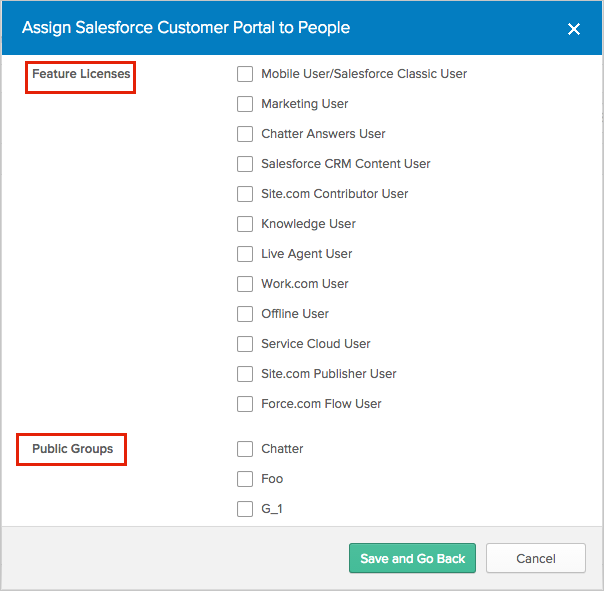Select the Foo public group checkbox

click(245, 479)
